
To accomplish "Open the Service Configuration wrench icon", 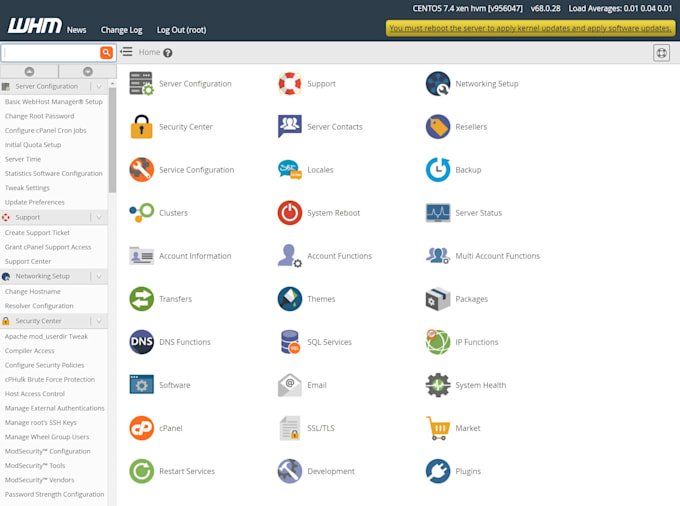I will point(141,170).
